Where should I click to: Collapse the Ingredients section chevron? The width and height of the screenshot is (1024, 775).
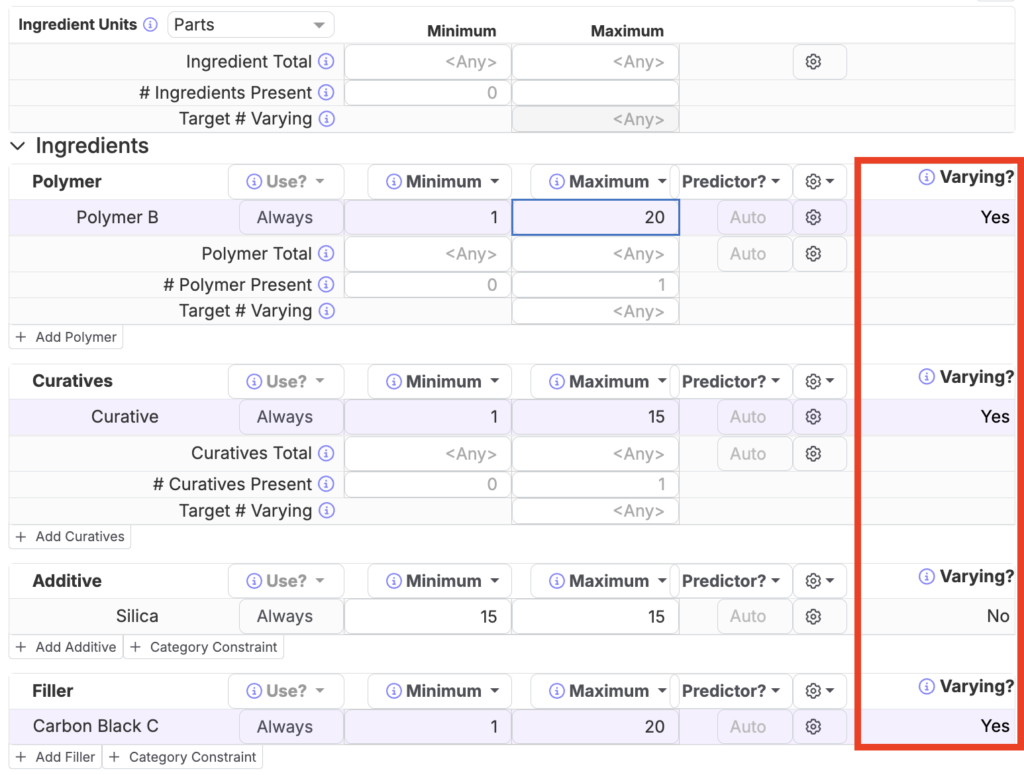pos(18,146)
